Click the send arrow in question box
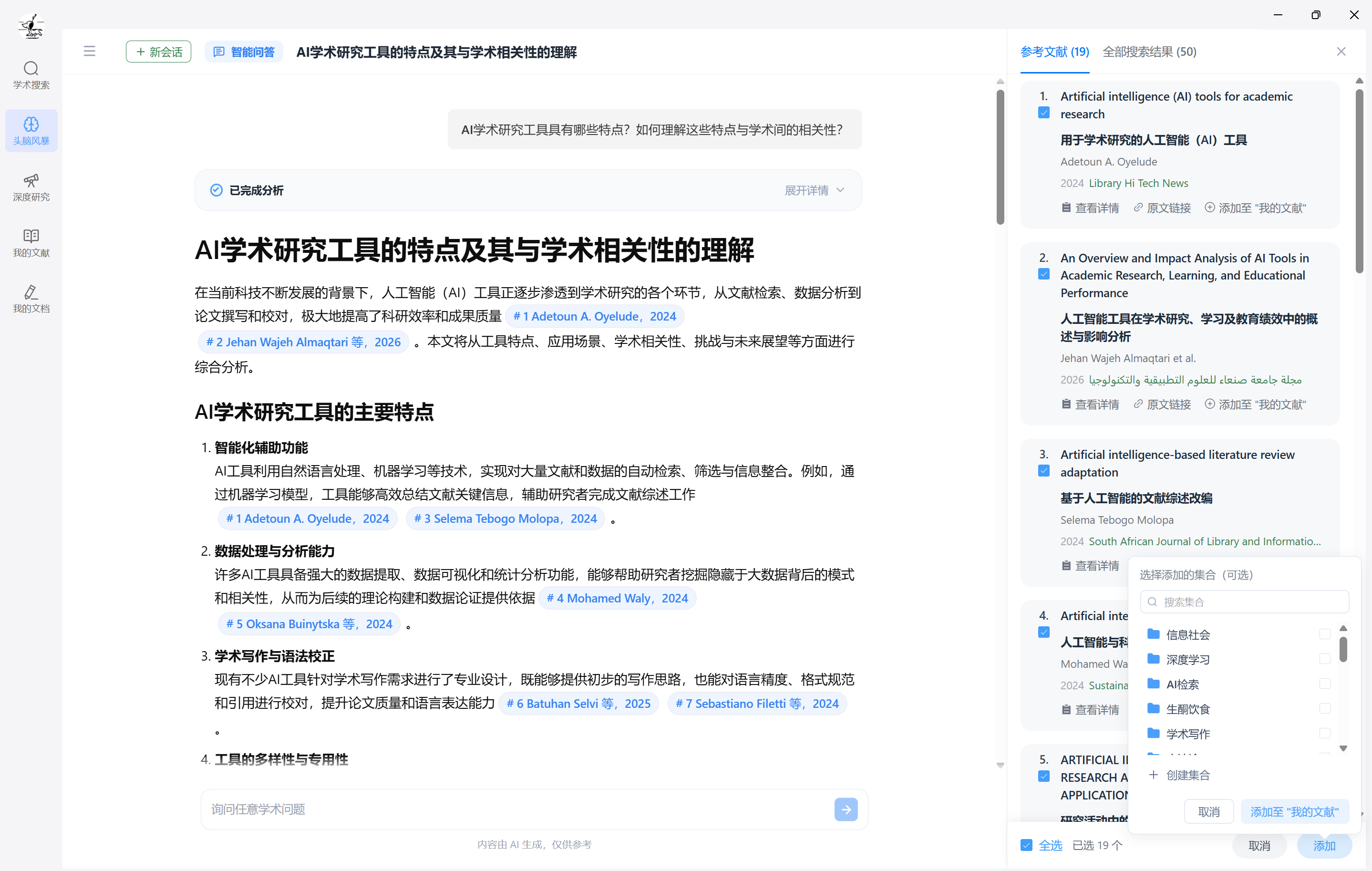 846,809
